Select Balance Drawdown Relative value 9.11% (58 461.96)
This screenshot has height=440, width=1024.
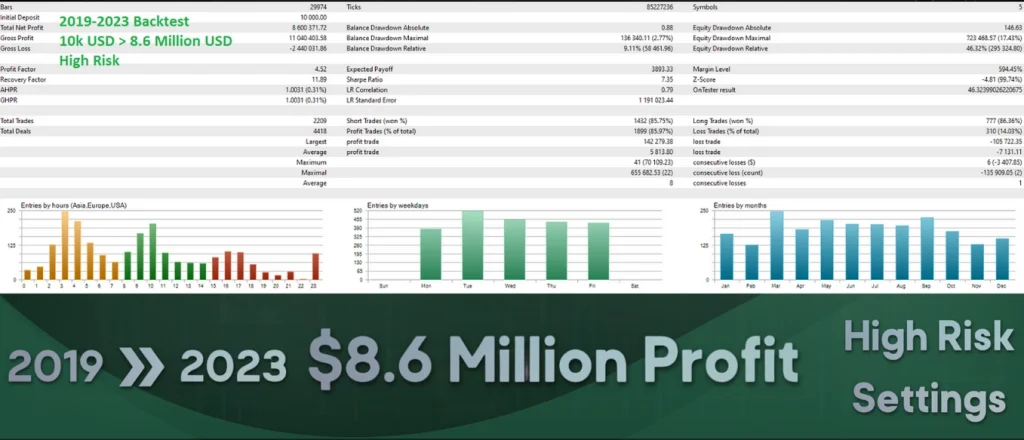pyautogui.click(x=647, y=49)
